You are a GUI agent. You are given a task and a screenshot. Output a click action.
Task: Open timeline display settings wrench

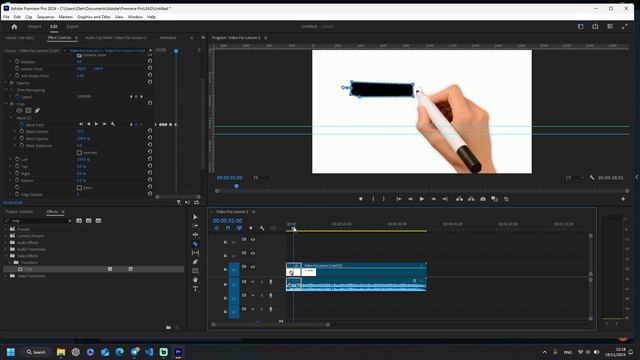coord(262,228)
